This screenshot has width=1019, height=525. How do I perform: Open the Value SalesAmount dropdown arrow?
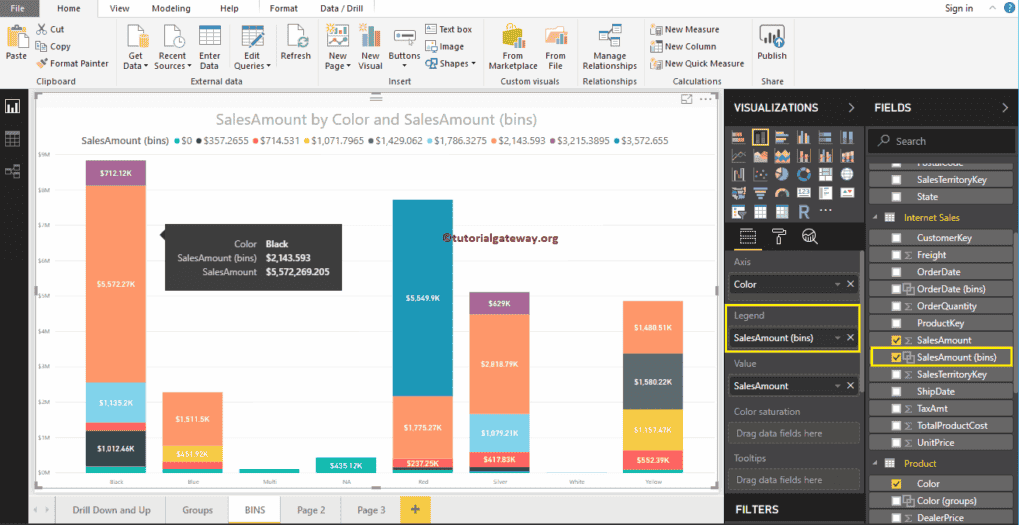[838, 386]
